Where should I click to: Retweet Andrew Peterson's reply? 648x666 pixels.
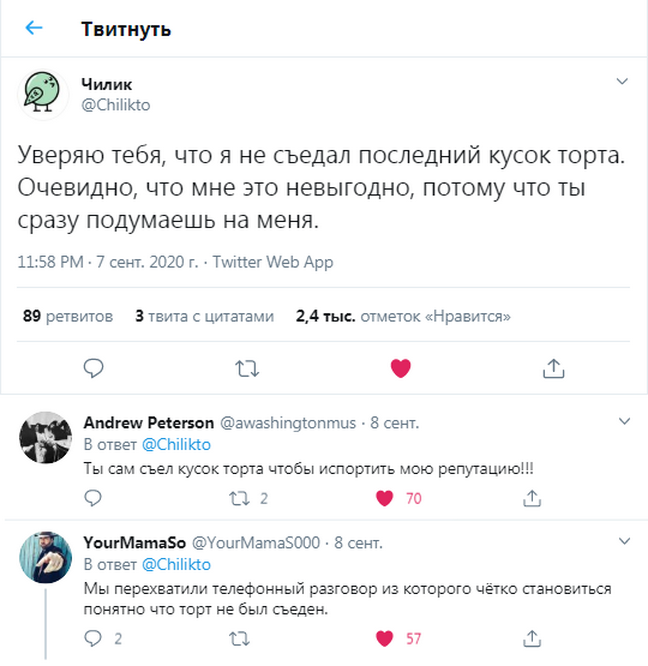point(240,498)
